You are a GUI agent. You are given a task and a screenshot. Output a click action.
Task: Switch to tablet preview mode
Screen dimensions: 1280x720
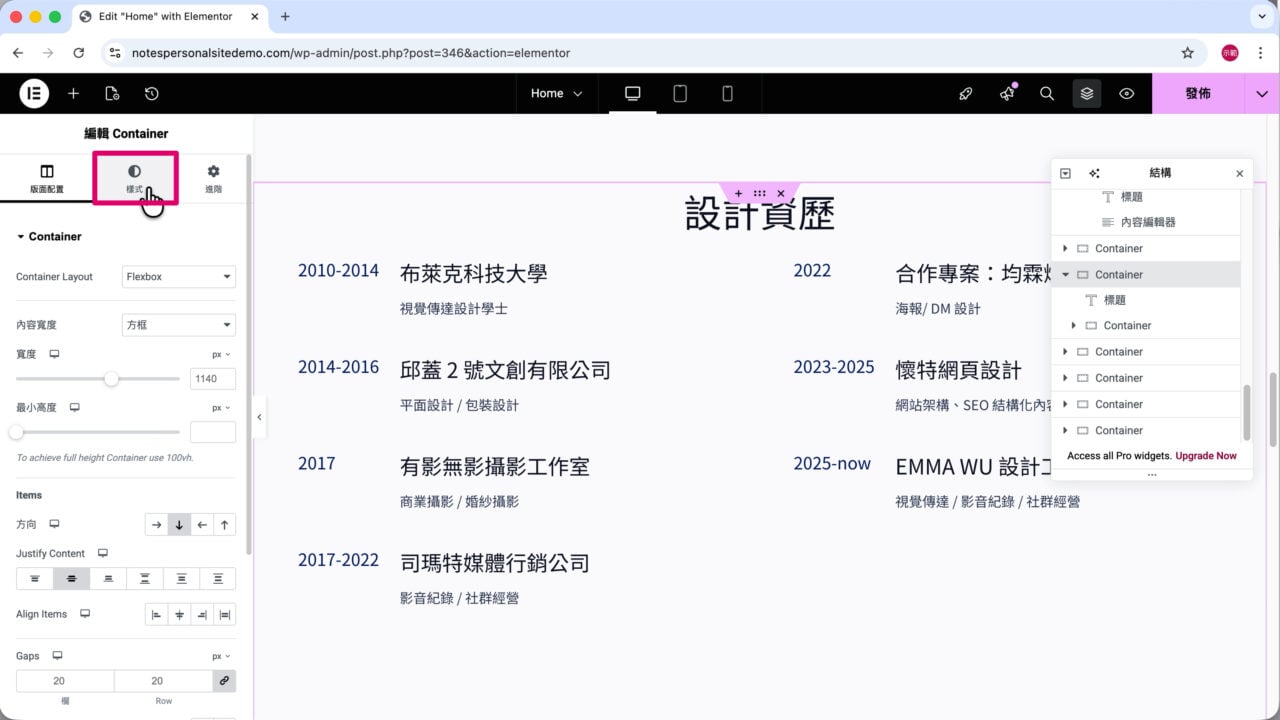[x=680, y=93]
